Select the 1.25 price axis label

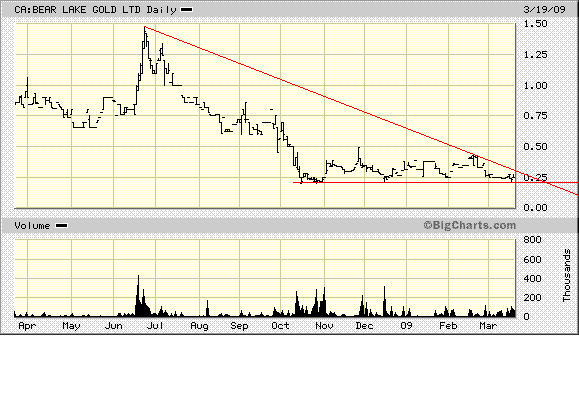click(535, 55)
